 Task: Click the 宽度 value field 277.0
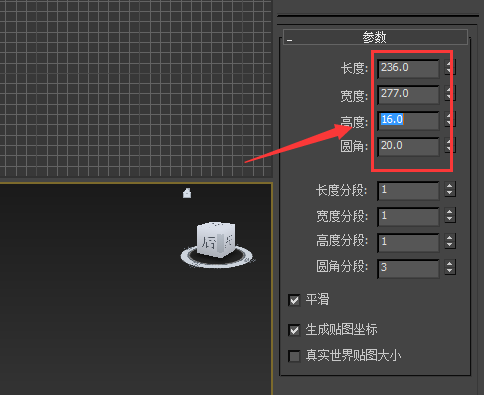click(x=408, y=94)
